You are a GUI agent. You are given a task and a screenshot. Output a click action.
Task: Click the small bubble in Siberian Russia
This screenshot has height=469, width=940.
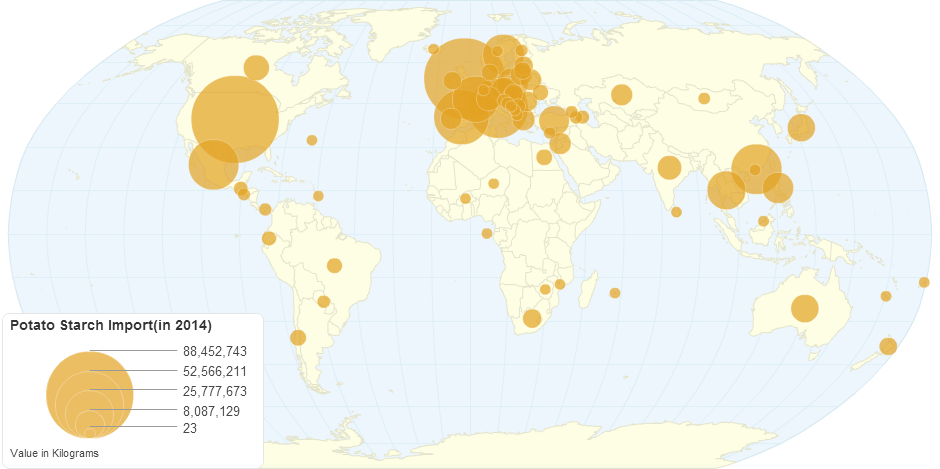click(704, 98)
